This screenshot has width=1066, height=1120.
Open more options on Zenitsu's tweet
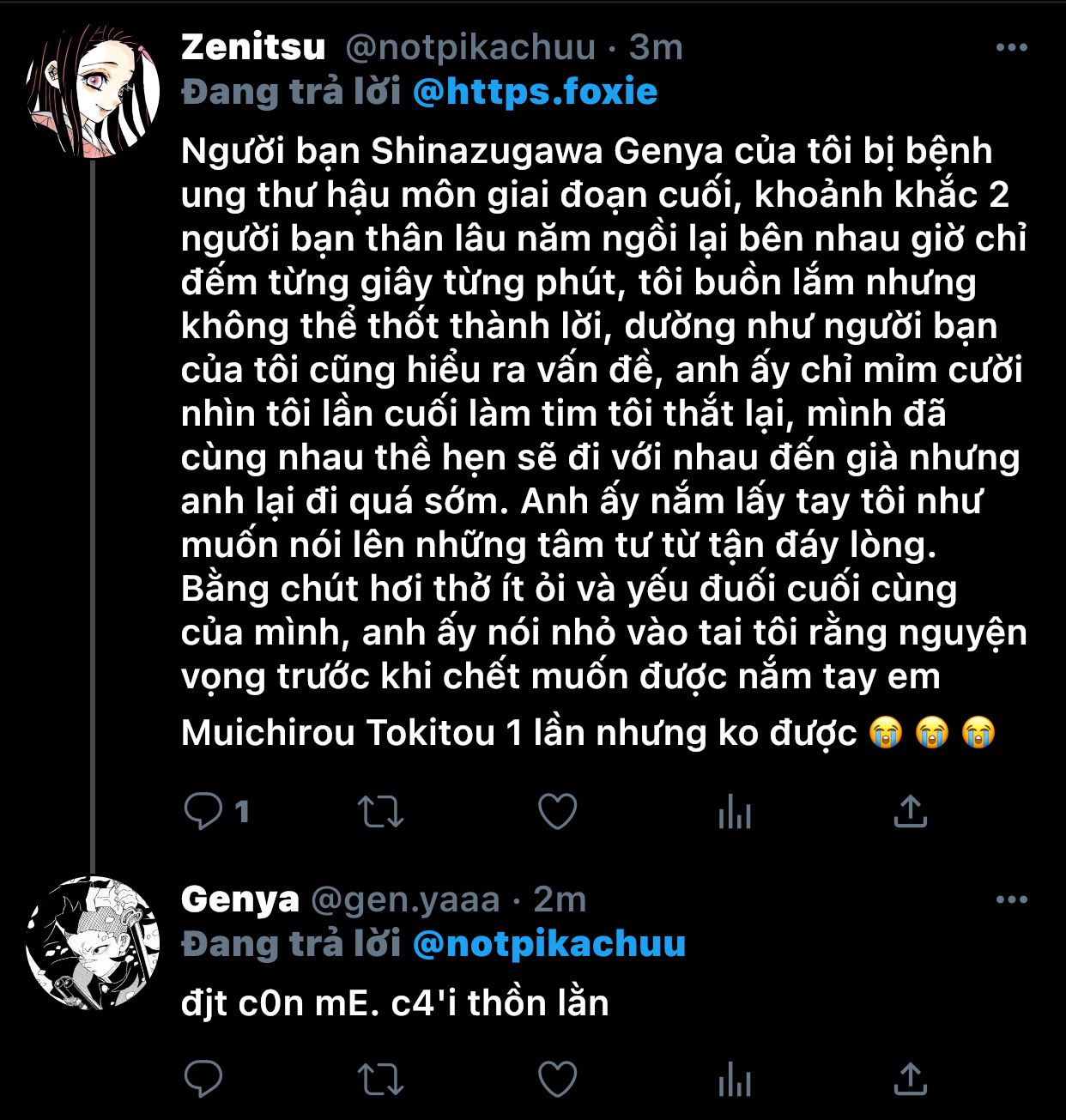point(1011,48)
